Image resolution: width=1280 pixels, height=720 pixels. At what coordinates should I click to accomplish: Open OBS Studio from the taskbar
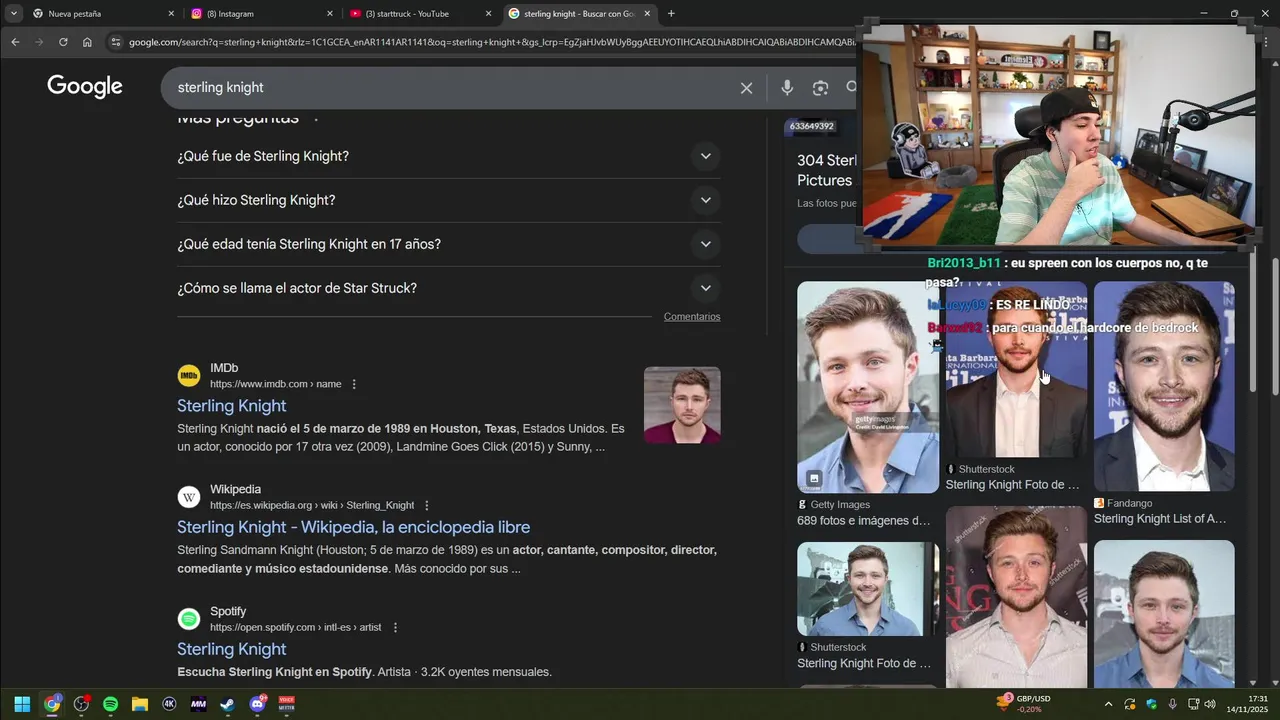(x=81, y=704)
